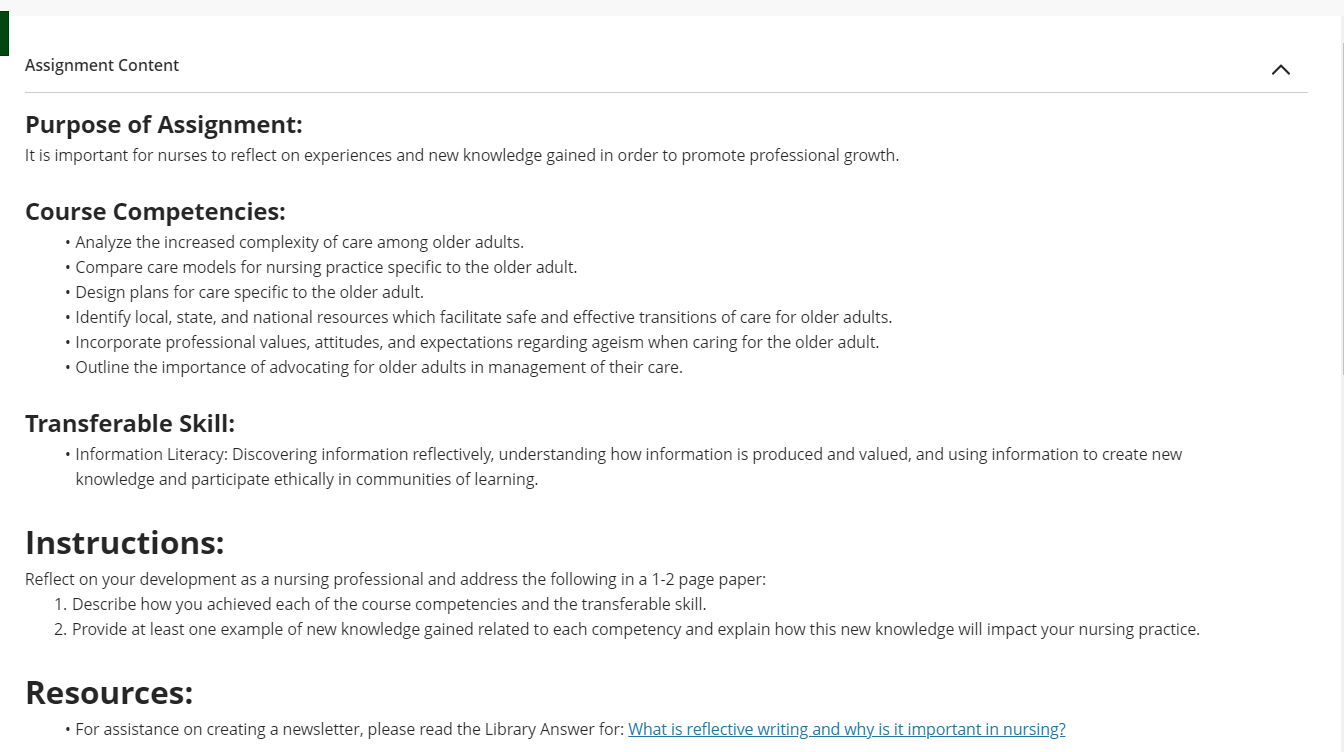
Task: Click the Course Competencies heading
Action: [155, 212]
